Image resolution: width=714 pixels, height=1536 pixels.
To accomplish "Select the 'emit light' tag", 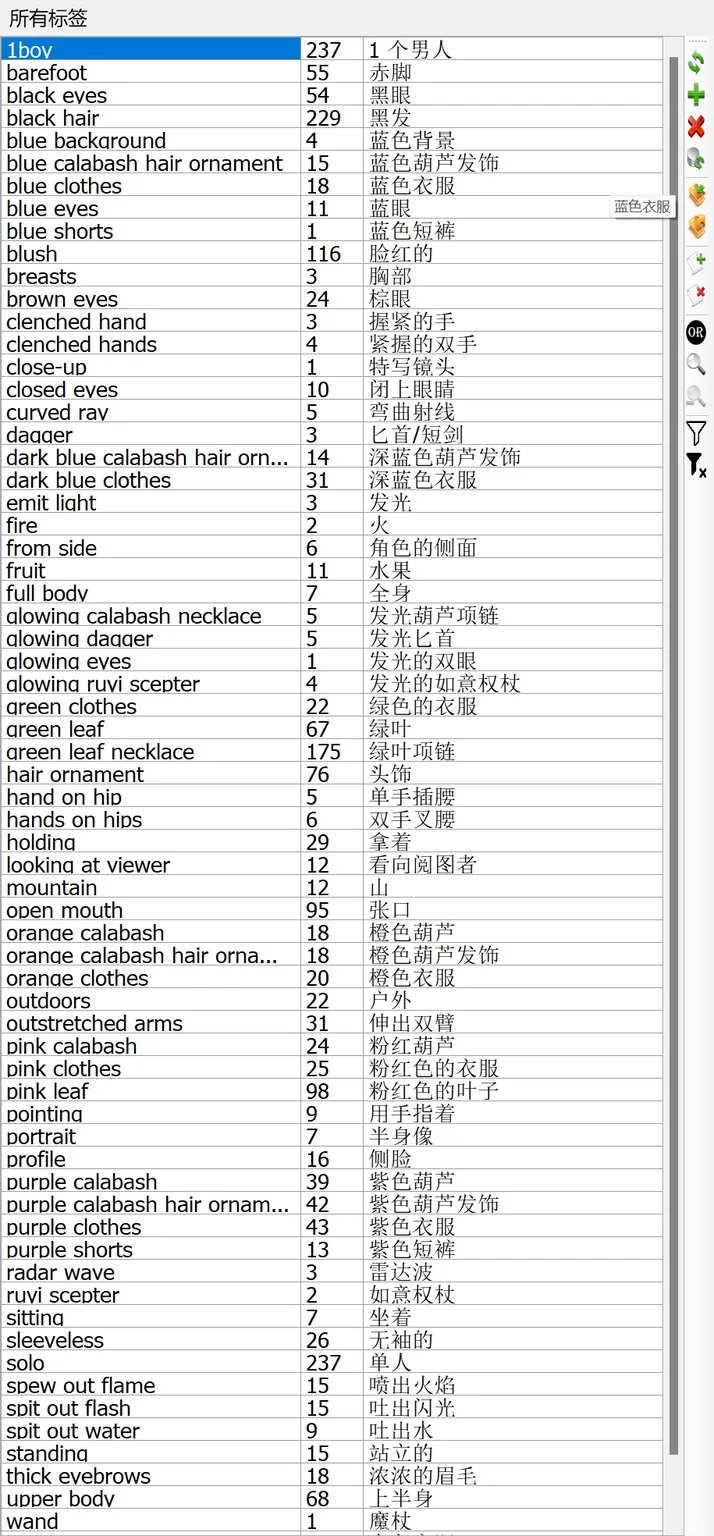I will pos(51,502).
